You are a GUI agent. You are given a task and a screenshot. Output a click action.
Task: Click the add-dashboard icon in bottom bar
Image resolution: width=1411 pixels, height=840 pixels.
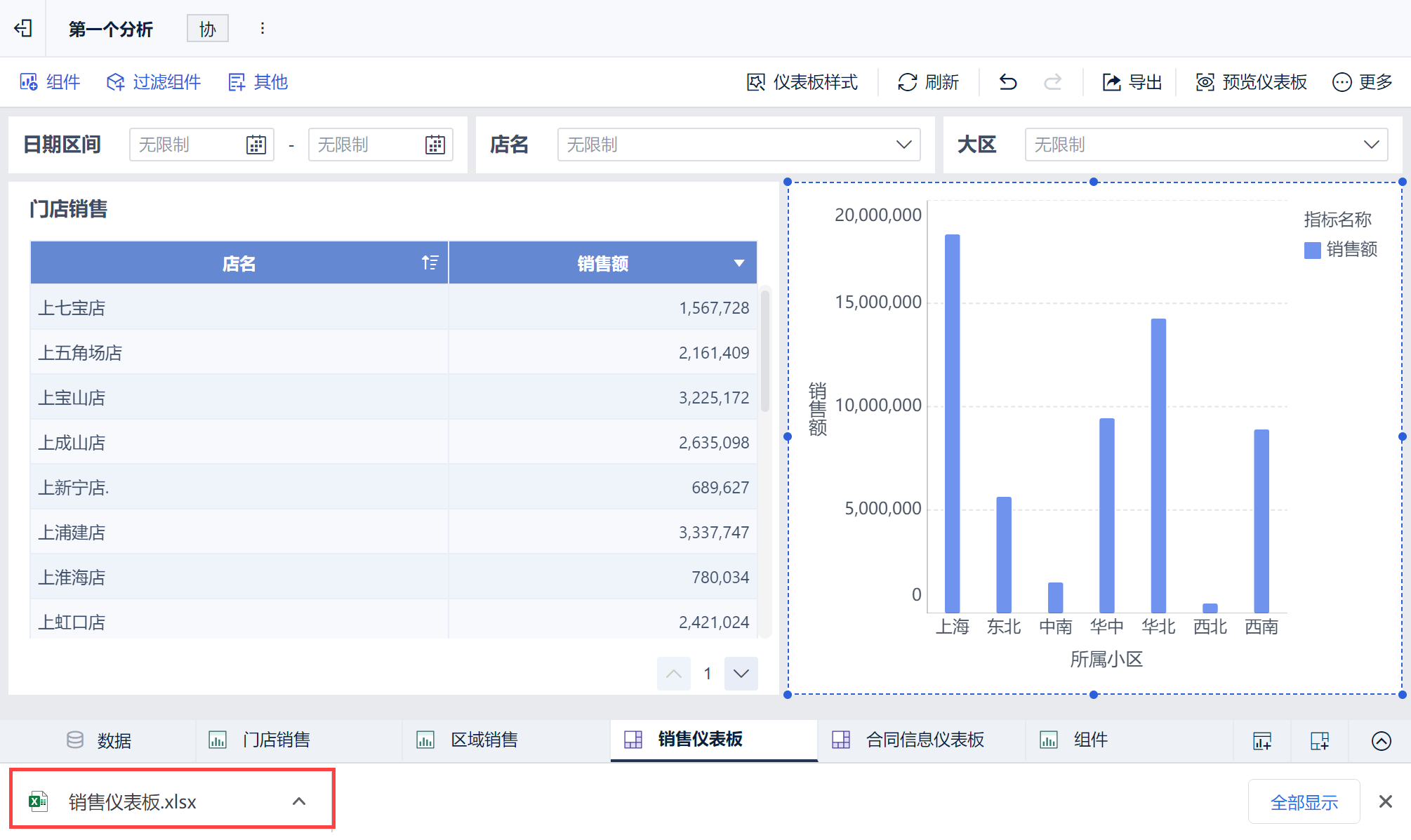tap(1319, 740)
